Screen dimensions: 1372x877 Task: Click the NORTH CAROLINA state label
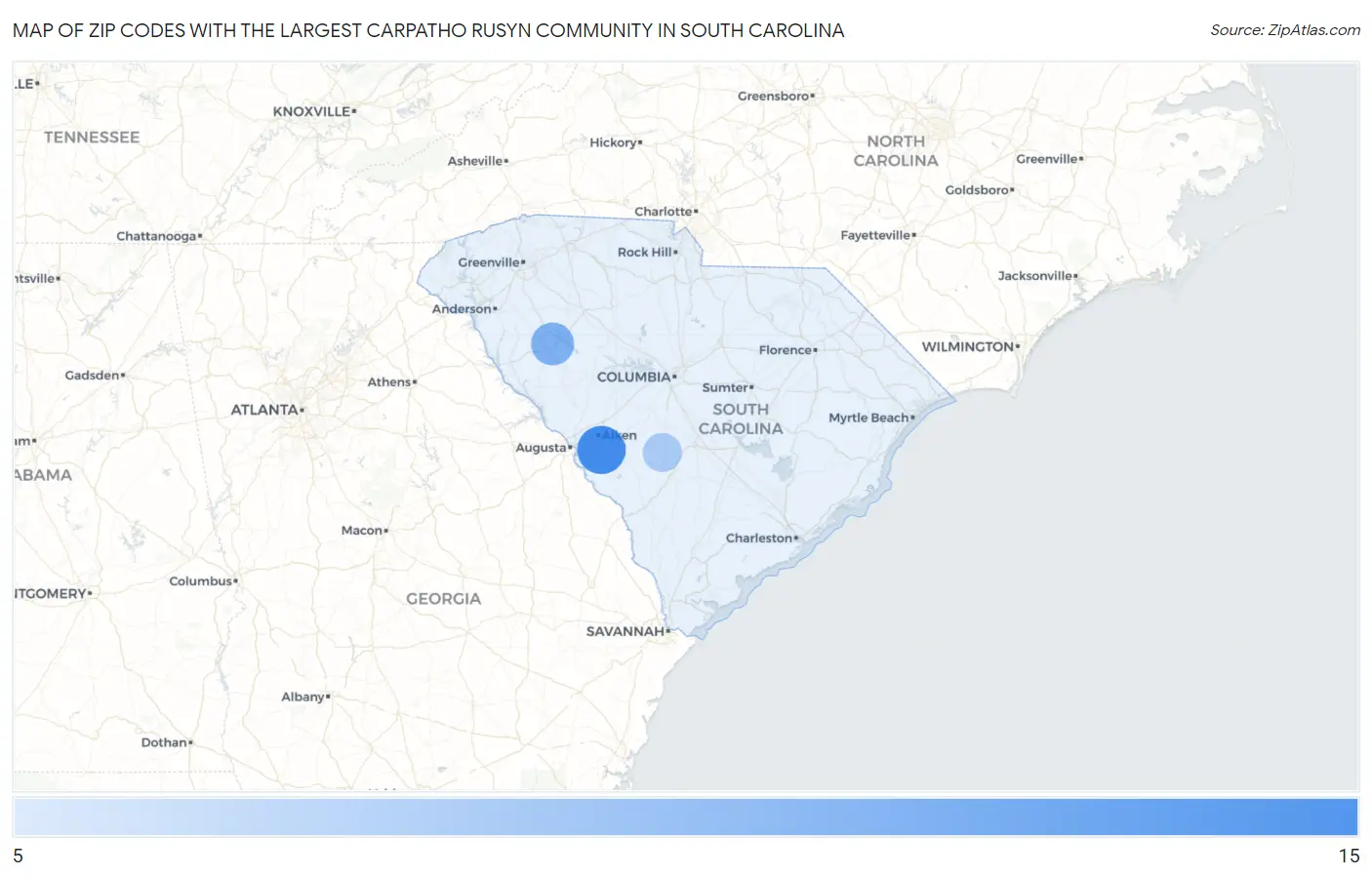click(x=896, y=151)
